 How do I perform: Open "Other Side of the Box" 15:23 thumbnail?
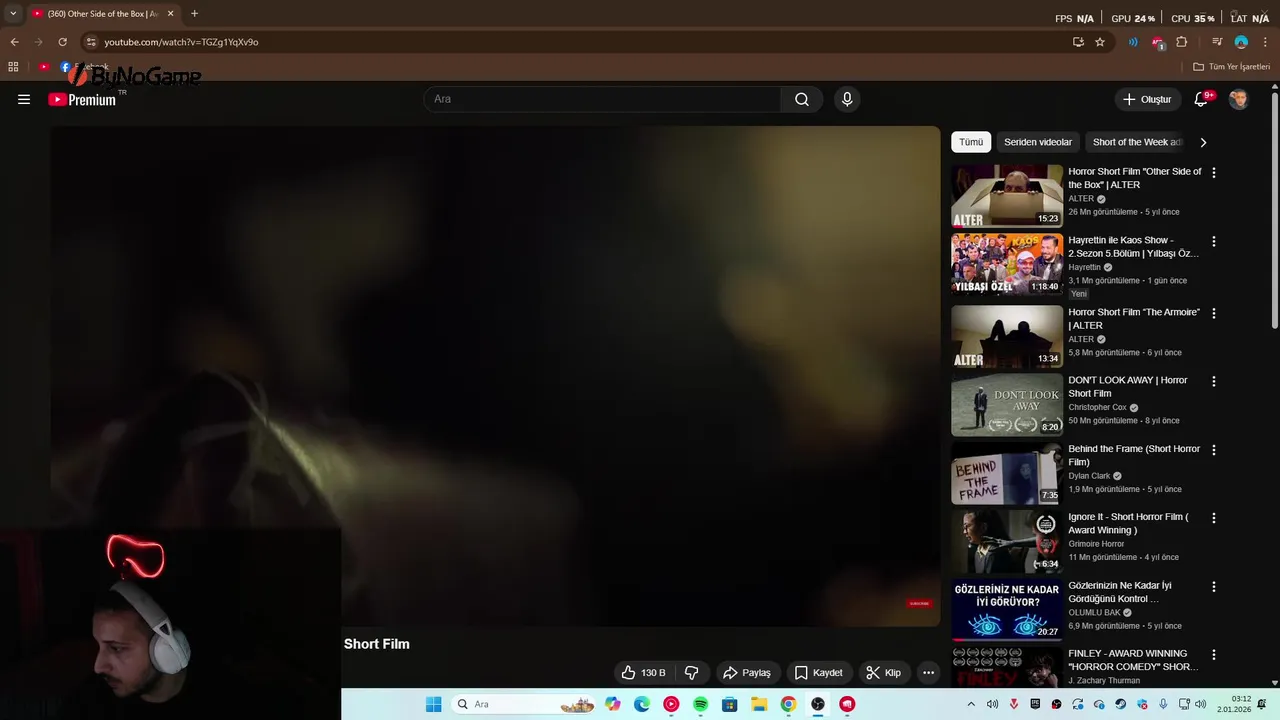pos(1007,196)
